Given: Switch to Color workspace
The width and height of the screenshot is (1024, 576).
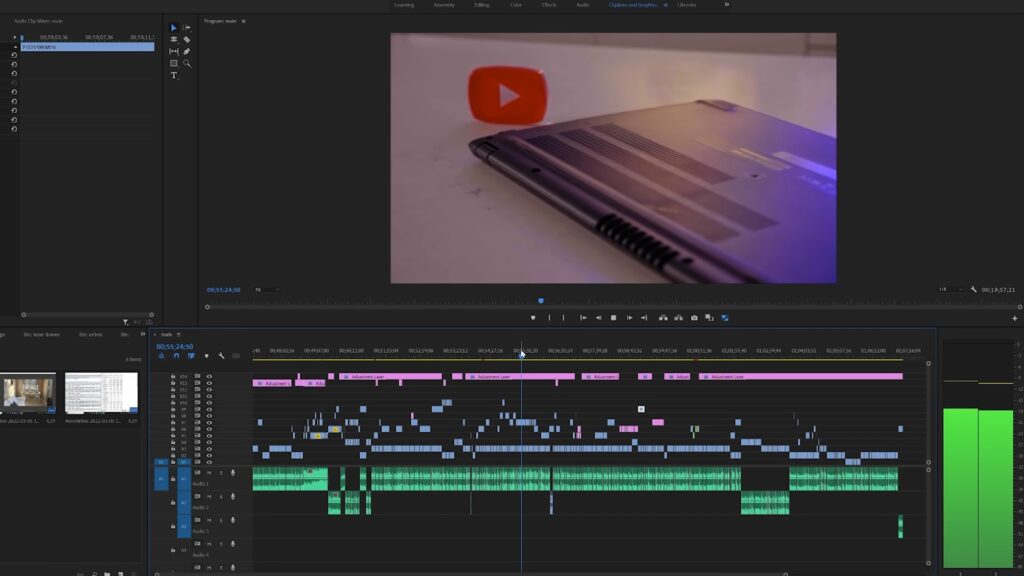Looking at the screenshot, I should (x=516, y=5).
